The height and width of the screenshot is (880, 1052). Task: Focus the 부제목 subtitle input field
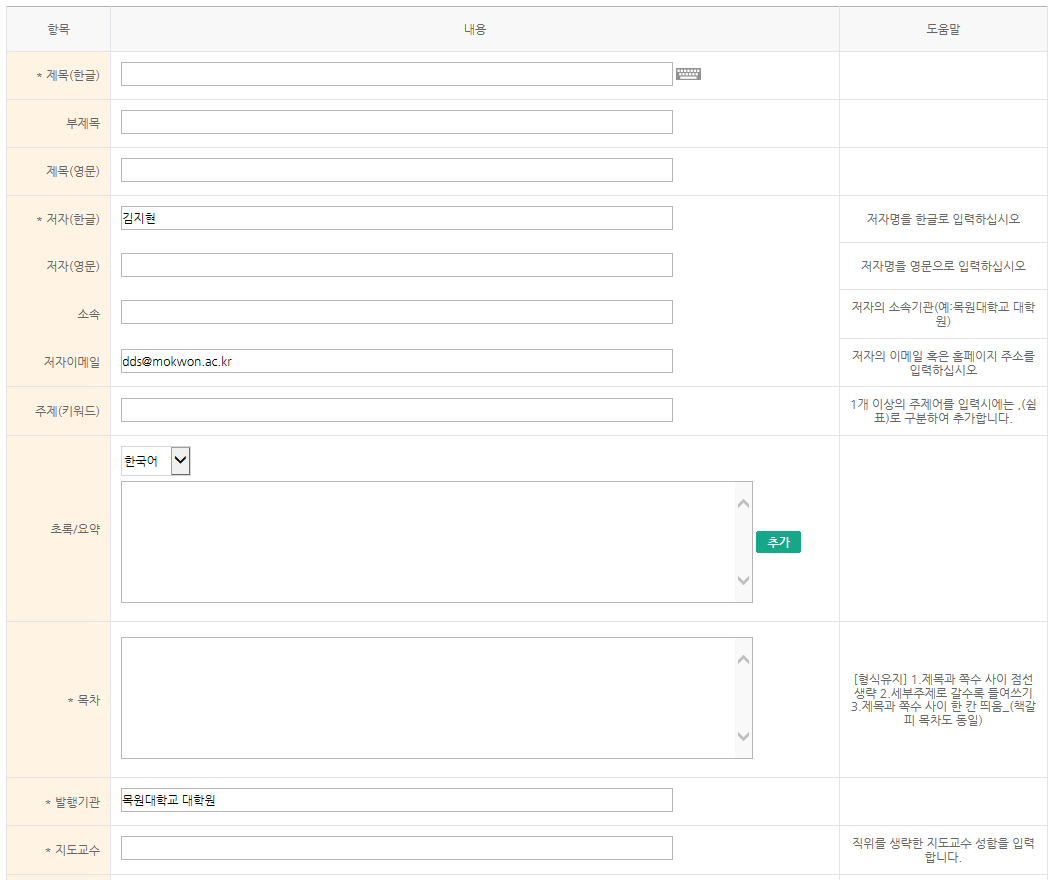396,122
